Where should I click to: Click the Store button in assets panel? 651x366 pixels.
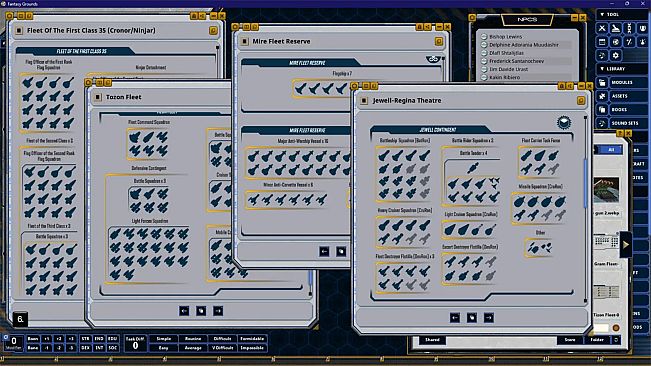[x=570, y=340]
